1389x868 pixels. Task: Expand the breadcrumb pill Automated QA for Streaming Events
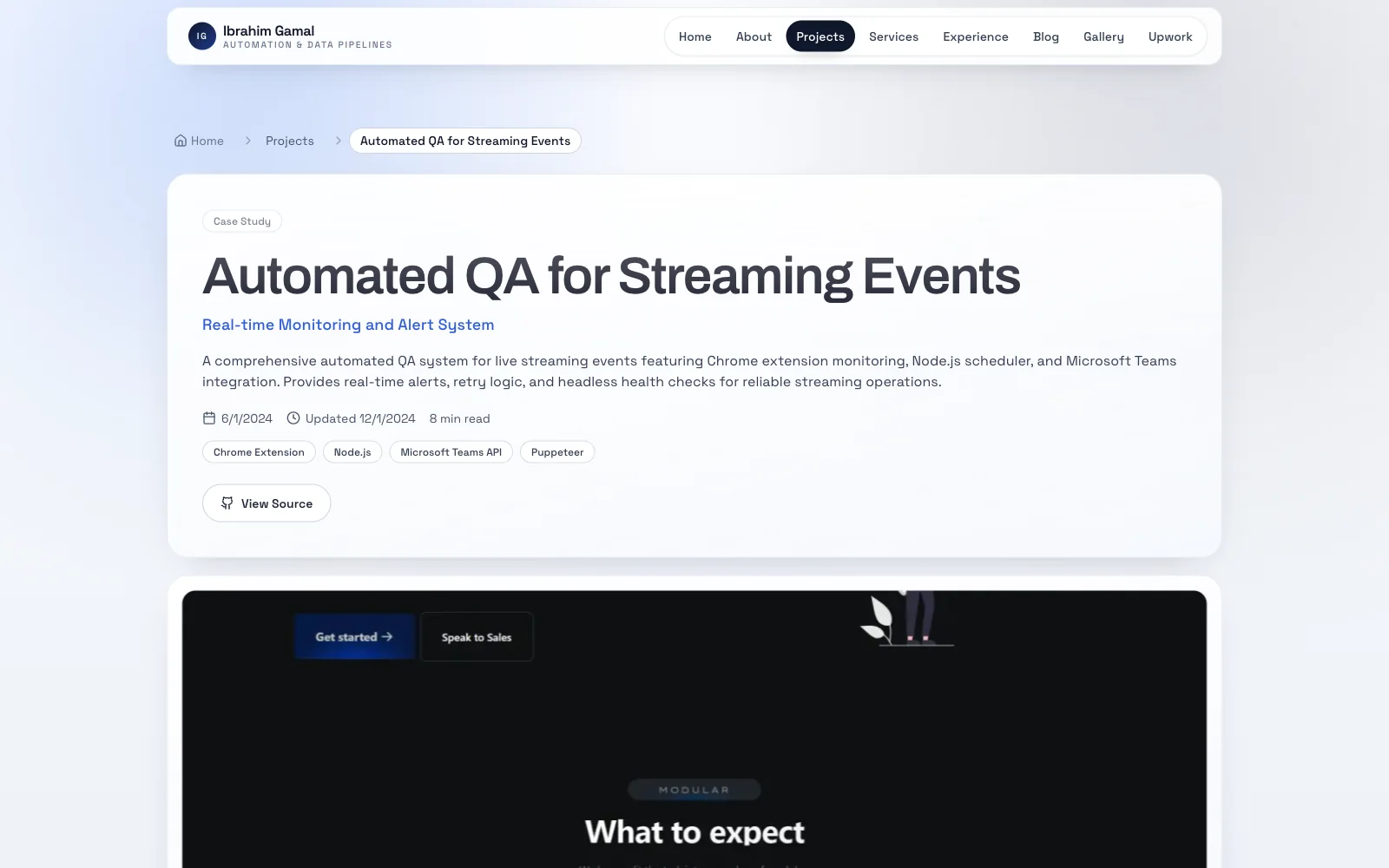465,140
